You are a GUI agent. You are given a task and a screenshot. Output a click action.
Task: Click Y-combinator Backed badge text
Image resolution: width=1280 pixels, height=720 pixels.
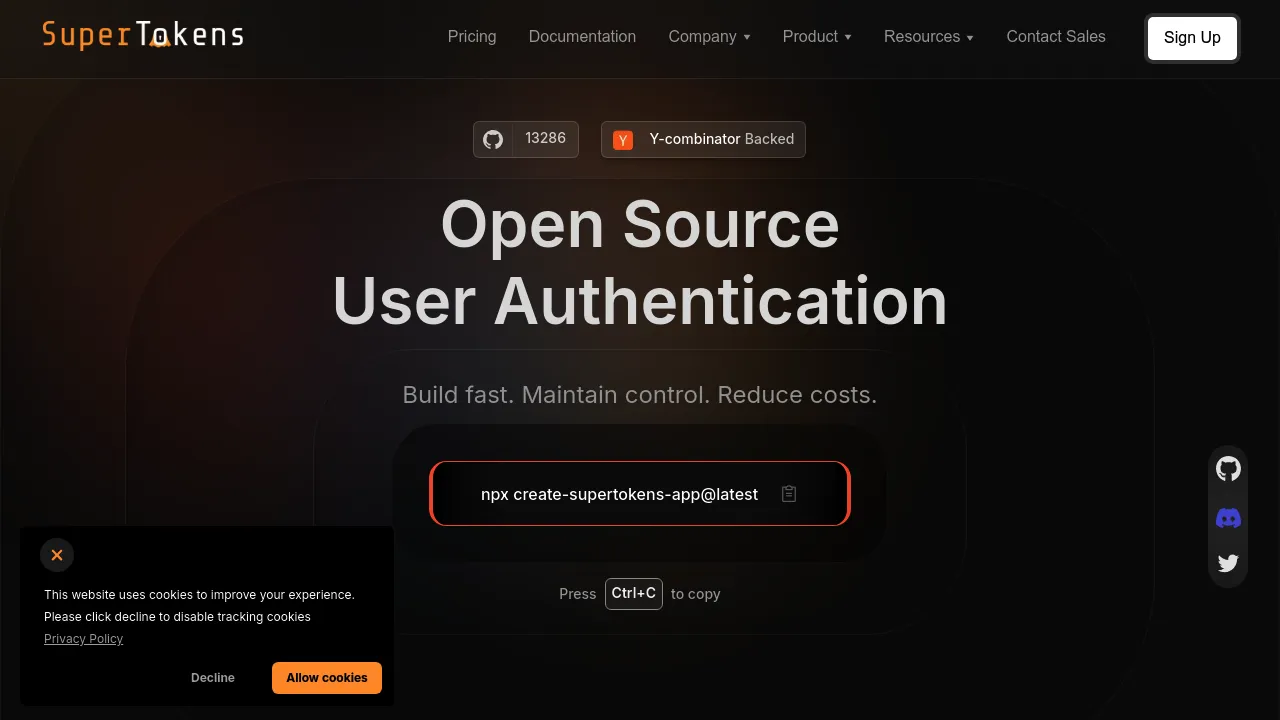722,139
